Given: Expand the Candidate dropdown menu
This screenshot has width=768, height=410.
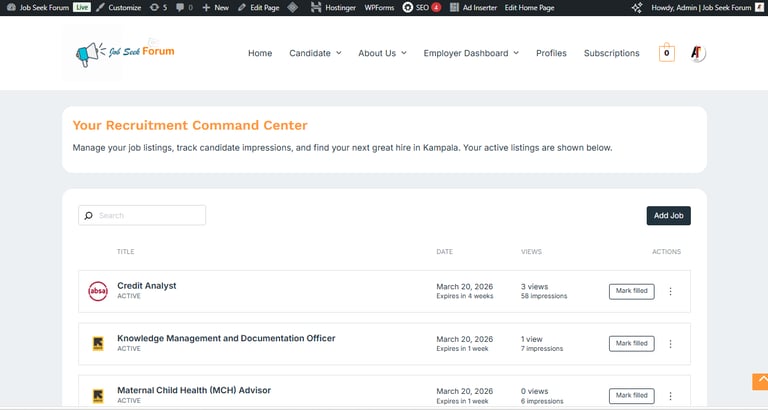Looking at the screenshot, I should [315, 53].
